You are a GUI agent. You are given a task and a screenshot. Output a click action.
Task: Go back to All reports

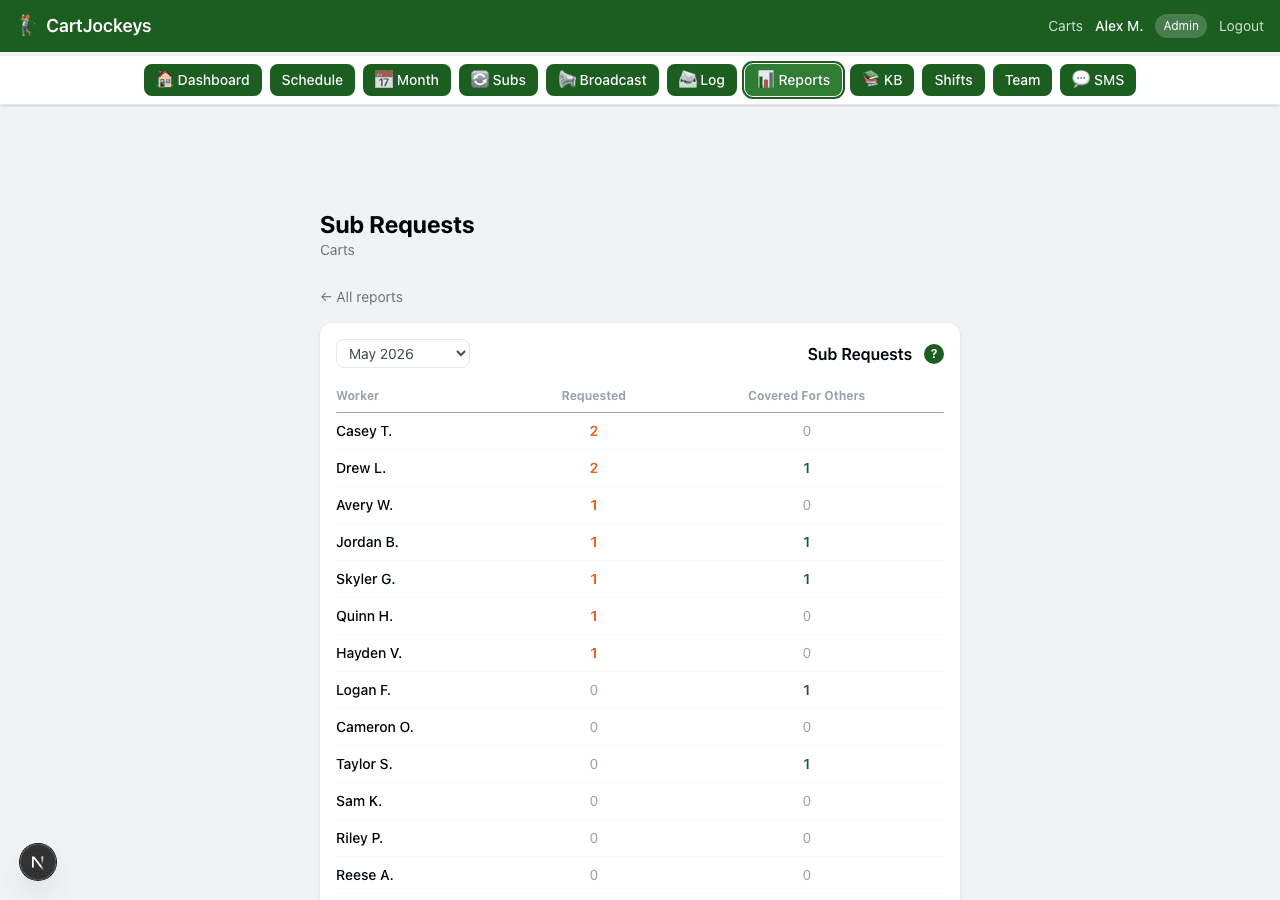click(361, 297)
